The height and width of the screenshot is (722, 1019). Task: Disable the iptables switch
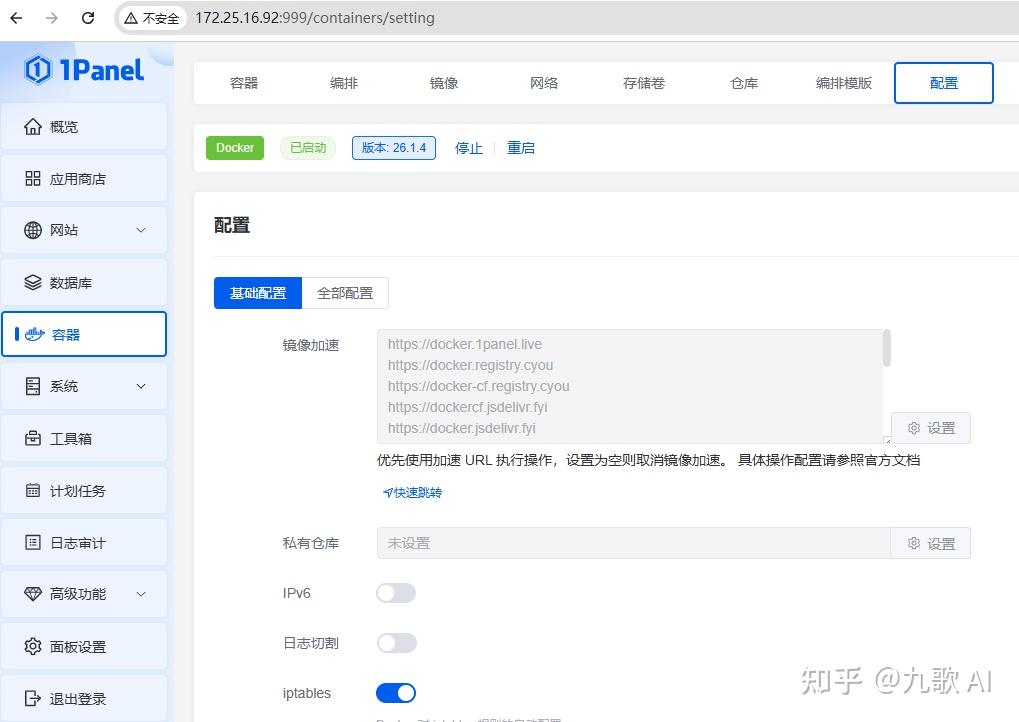[x=396, y=693]
